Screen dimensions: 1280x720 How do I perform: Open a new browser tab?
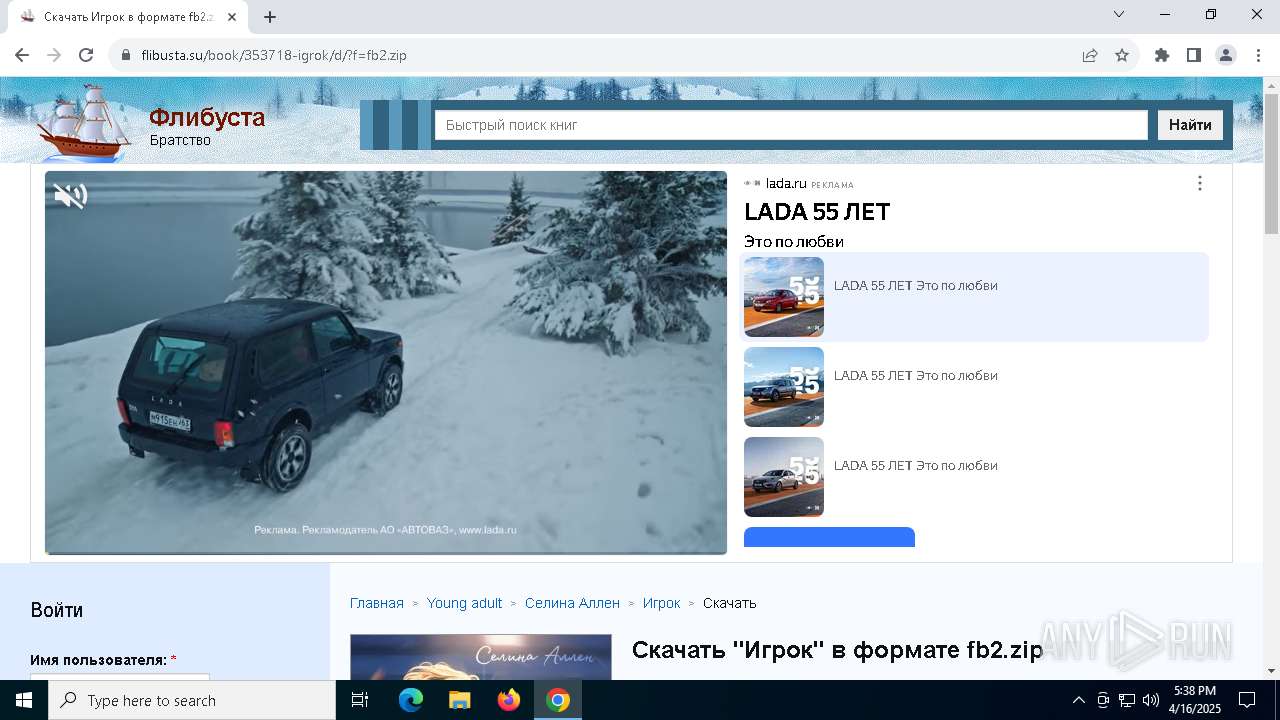[270, 17]
